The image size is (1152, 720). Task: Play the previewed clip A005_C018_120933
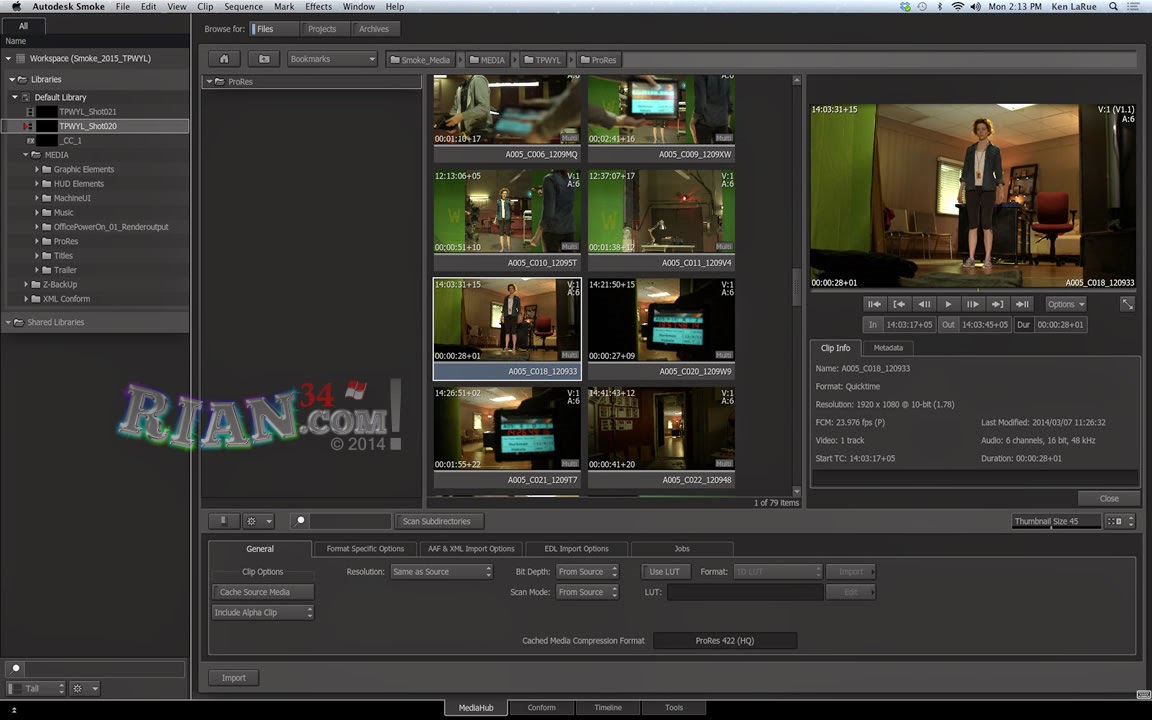[x=948, y=304]
